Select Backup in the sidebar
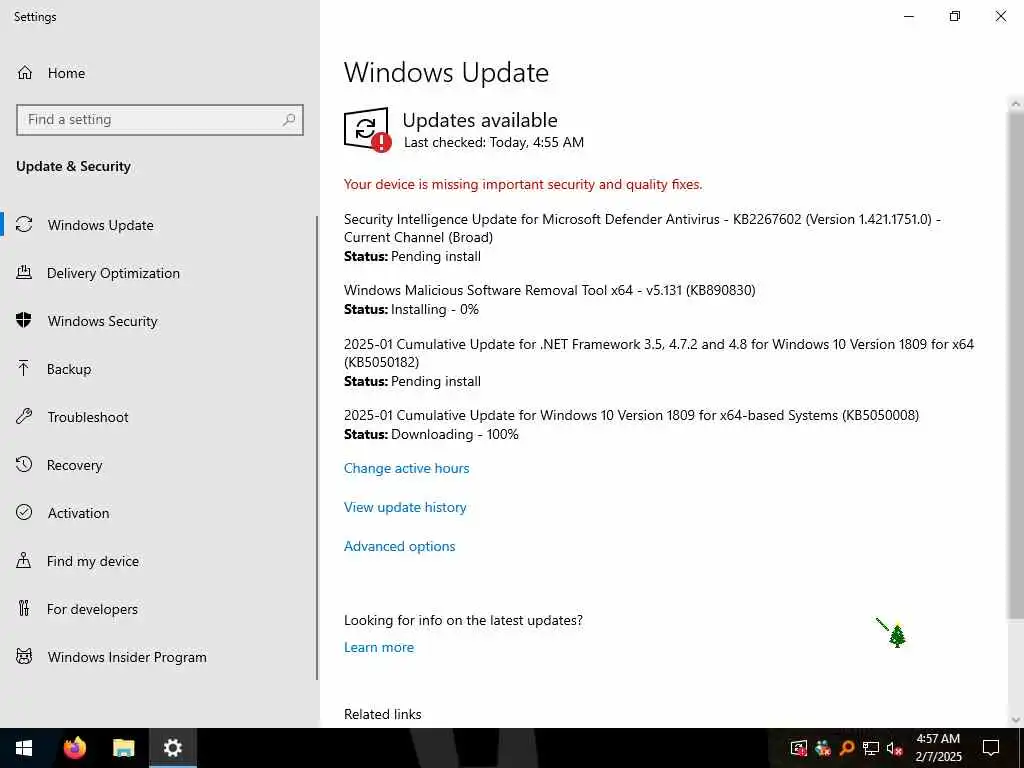 pos(69,369)
